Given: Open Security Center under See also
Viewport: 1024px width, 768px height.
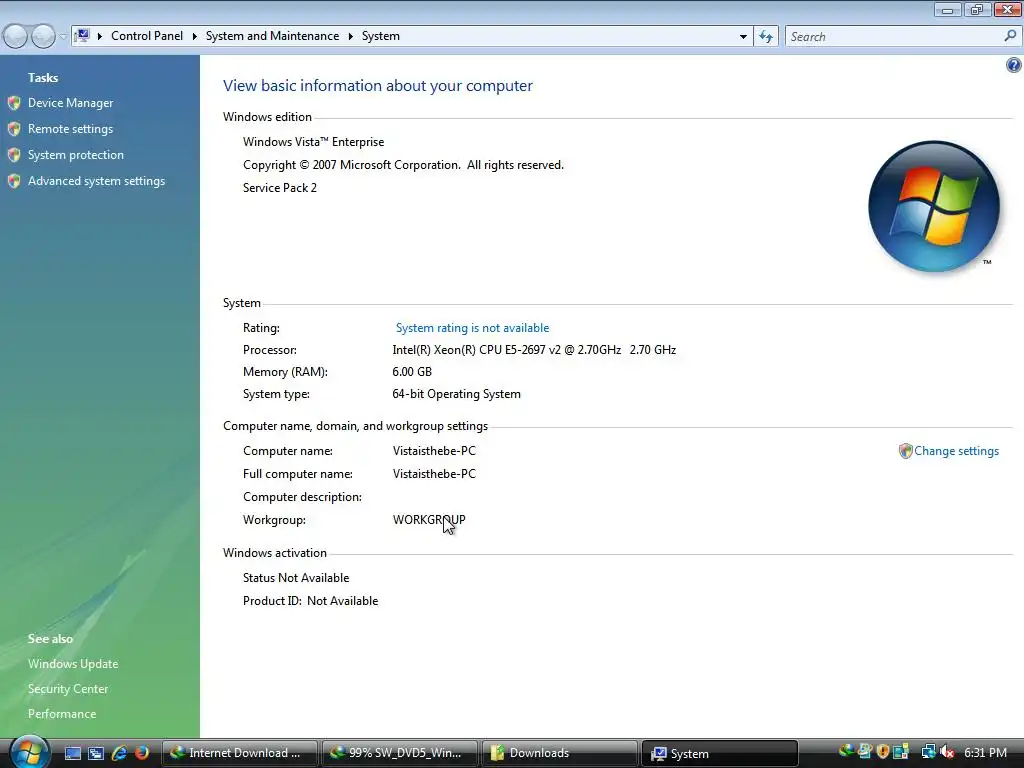Looking at the screenshot, I should [x=68, y=689].
